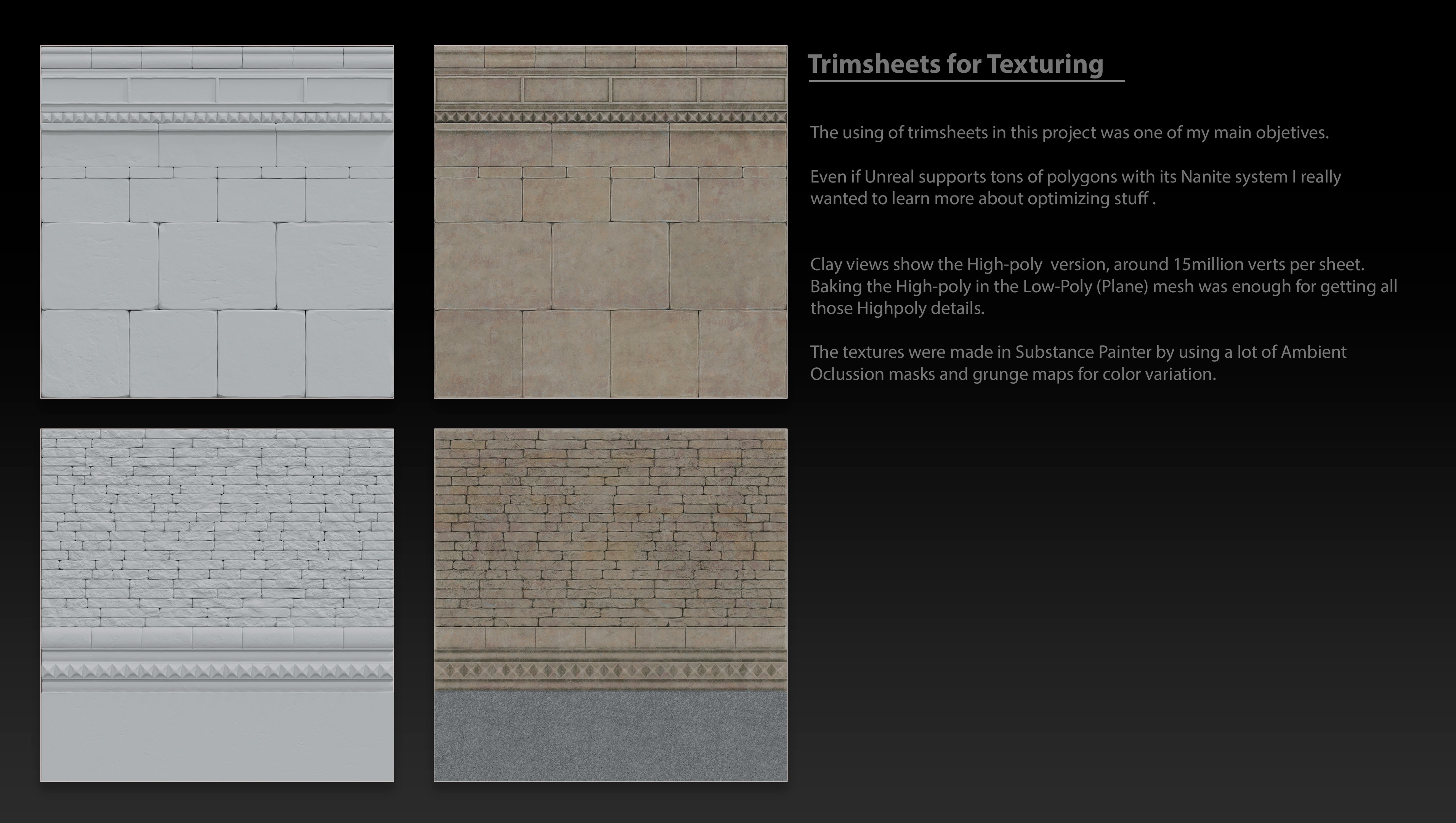Click the diamond stud trim in the clay stone-block sheet
Image resolution: width=1456 pixels, height=823 pixels.
coord(217,118)
